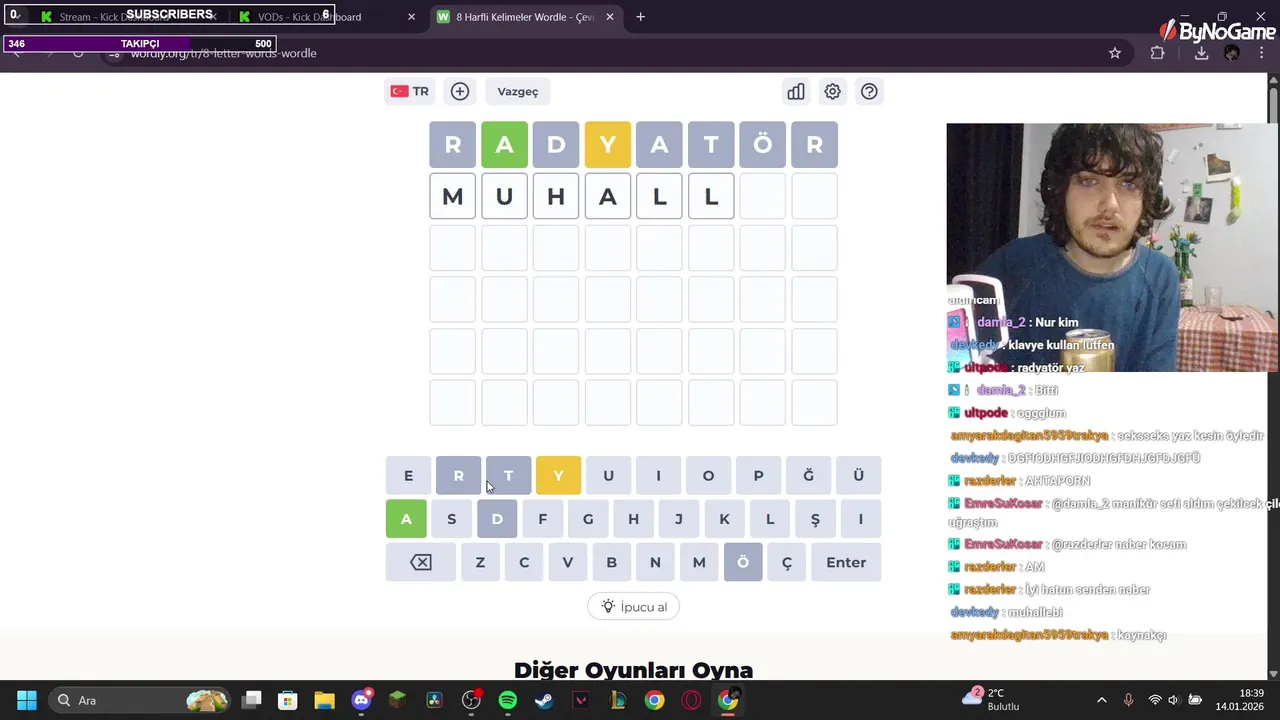Open OBS Studio from the taskbar

471,700
